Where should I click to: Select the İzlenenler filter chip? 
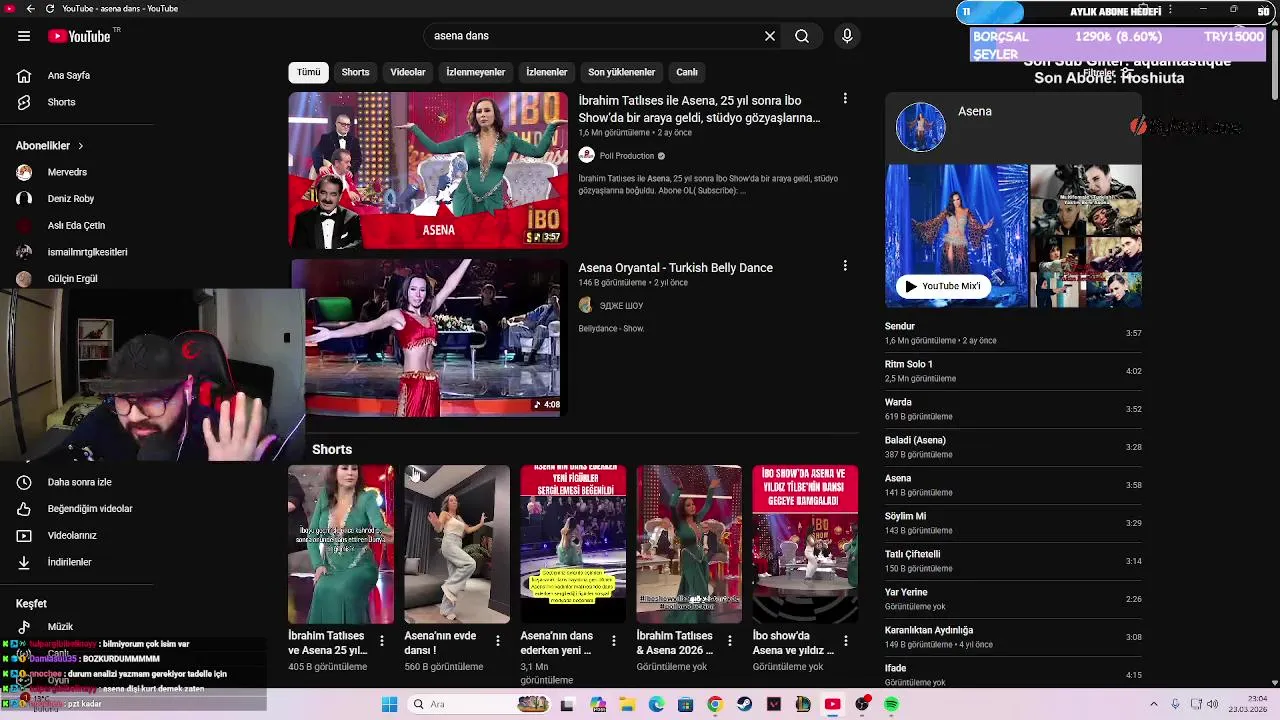tap(547, 72)
